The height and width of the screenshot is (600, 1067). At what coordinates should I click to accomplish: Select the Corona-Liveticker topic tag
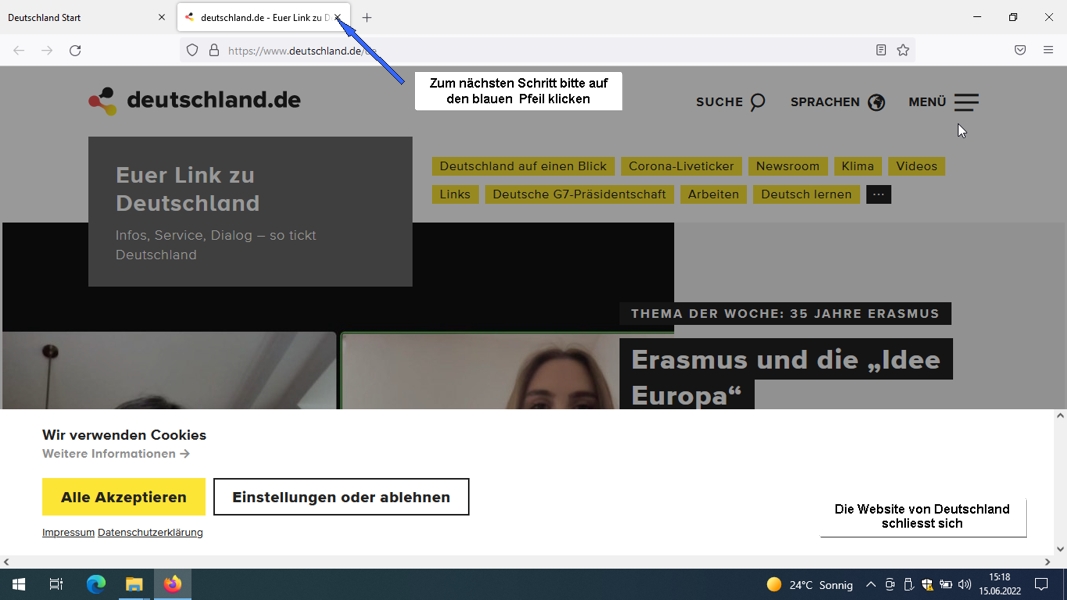click(681, 166)
